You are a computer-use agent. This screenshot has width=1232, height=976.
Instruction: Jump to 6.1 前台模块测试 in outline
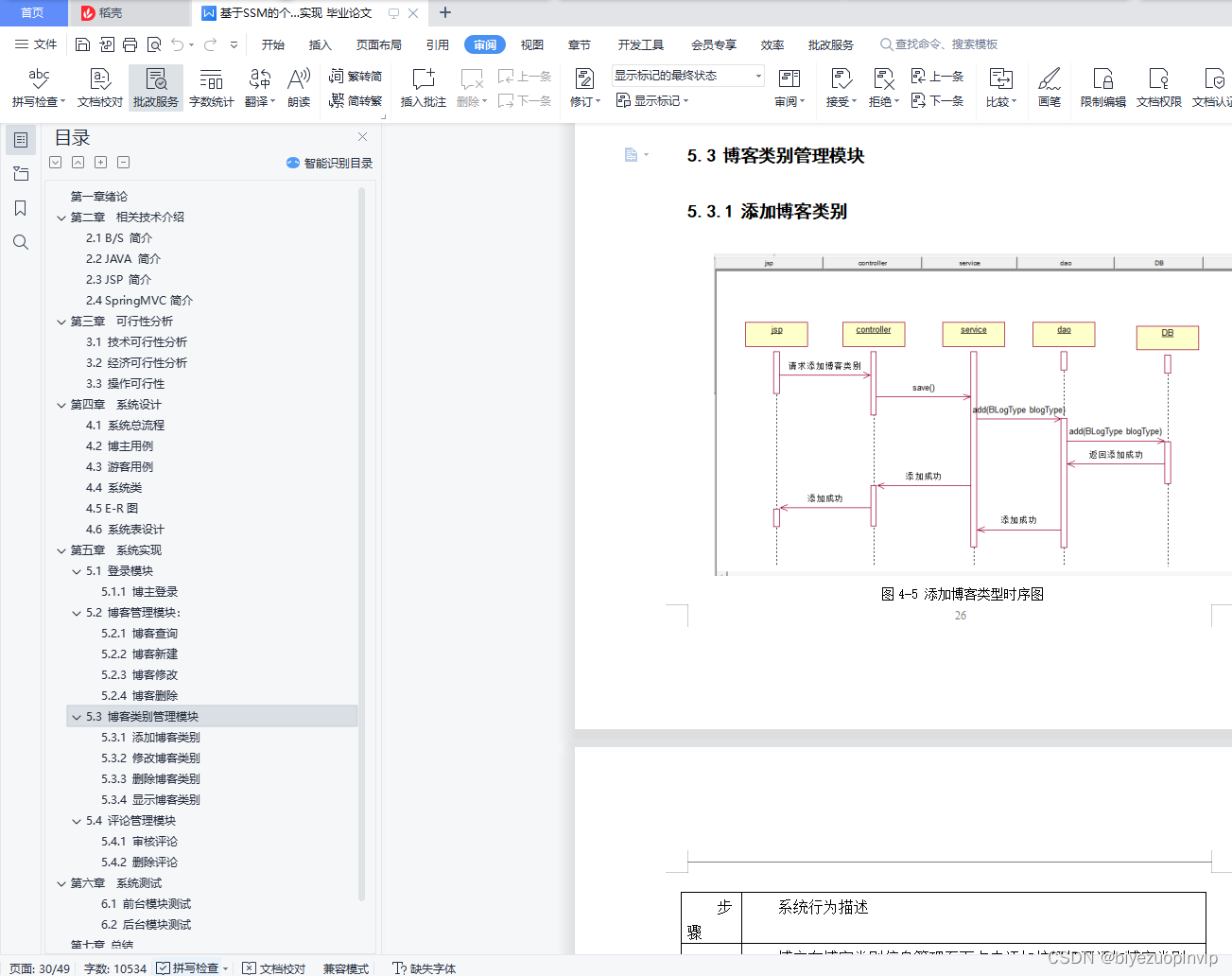point(146,904)
